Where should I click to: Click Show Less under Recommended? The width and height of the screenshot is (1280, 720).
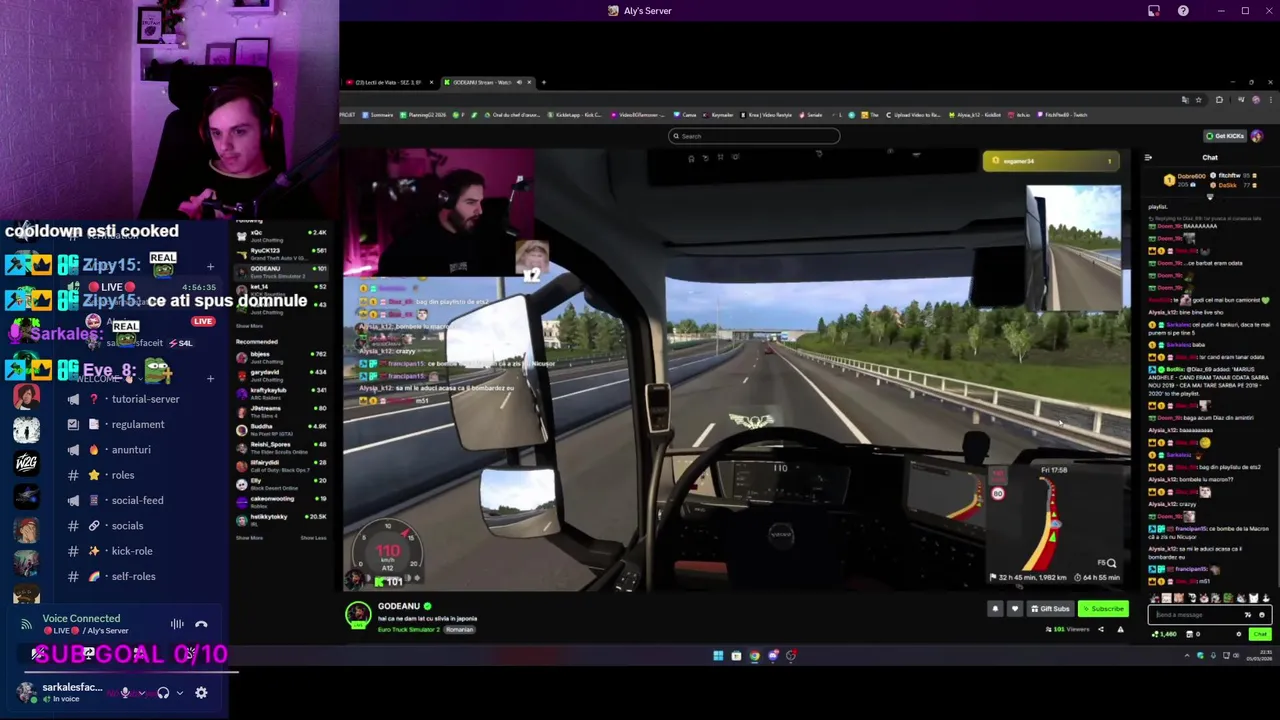pos(313,538)
